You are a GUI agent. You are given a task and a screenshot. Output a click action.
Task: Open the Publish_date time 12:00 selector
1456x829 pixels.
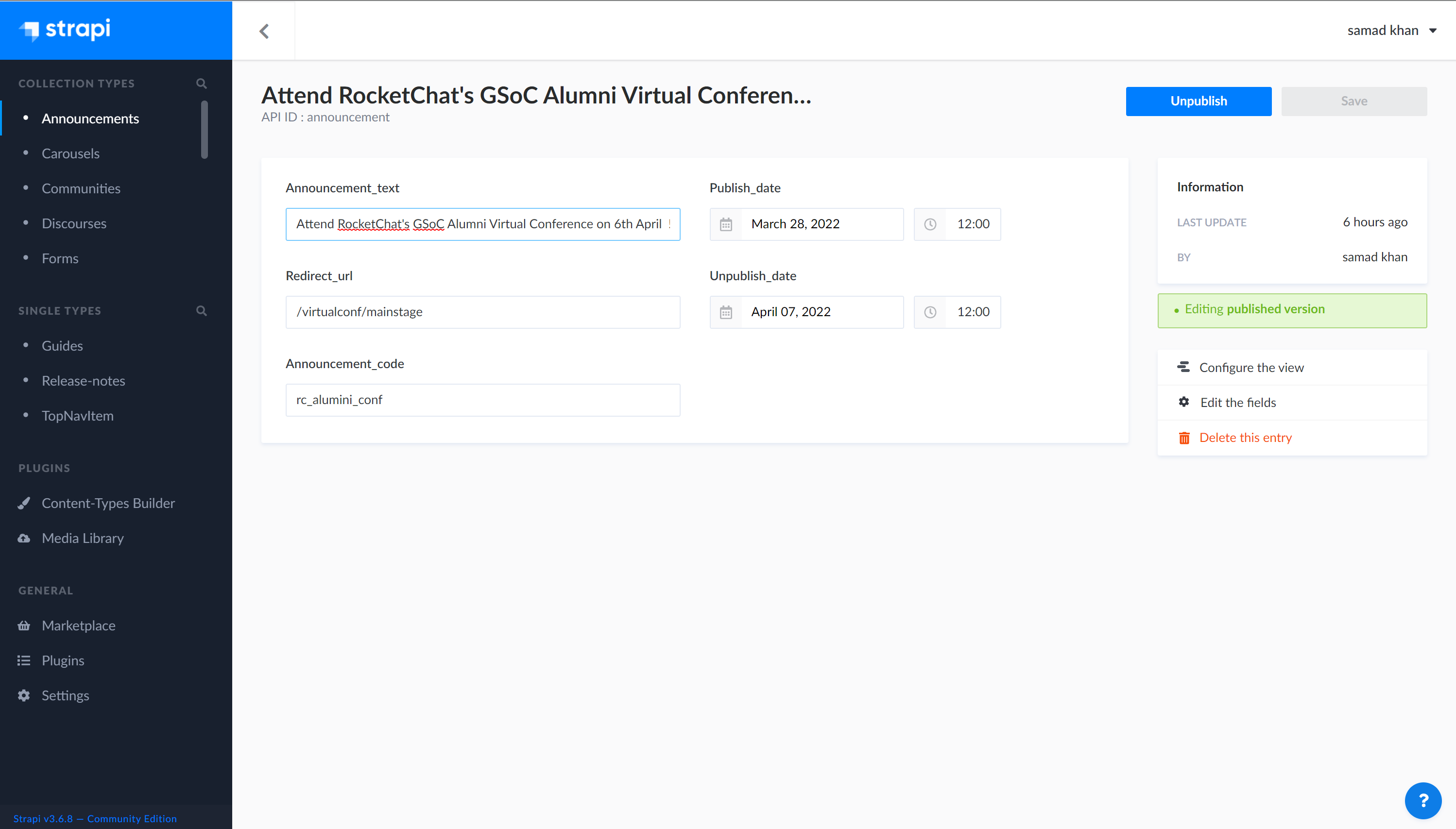pyautogui.click(x=973, y=224)
